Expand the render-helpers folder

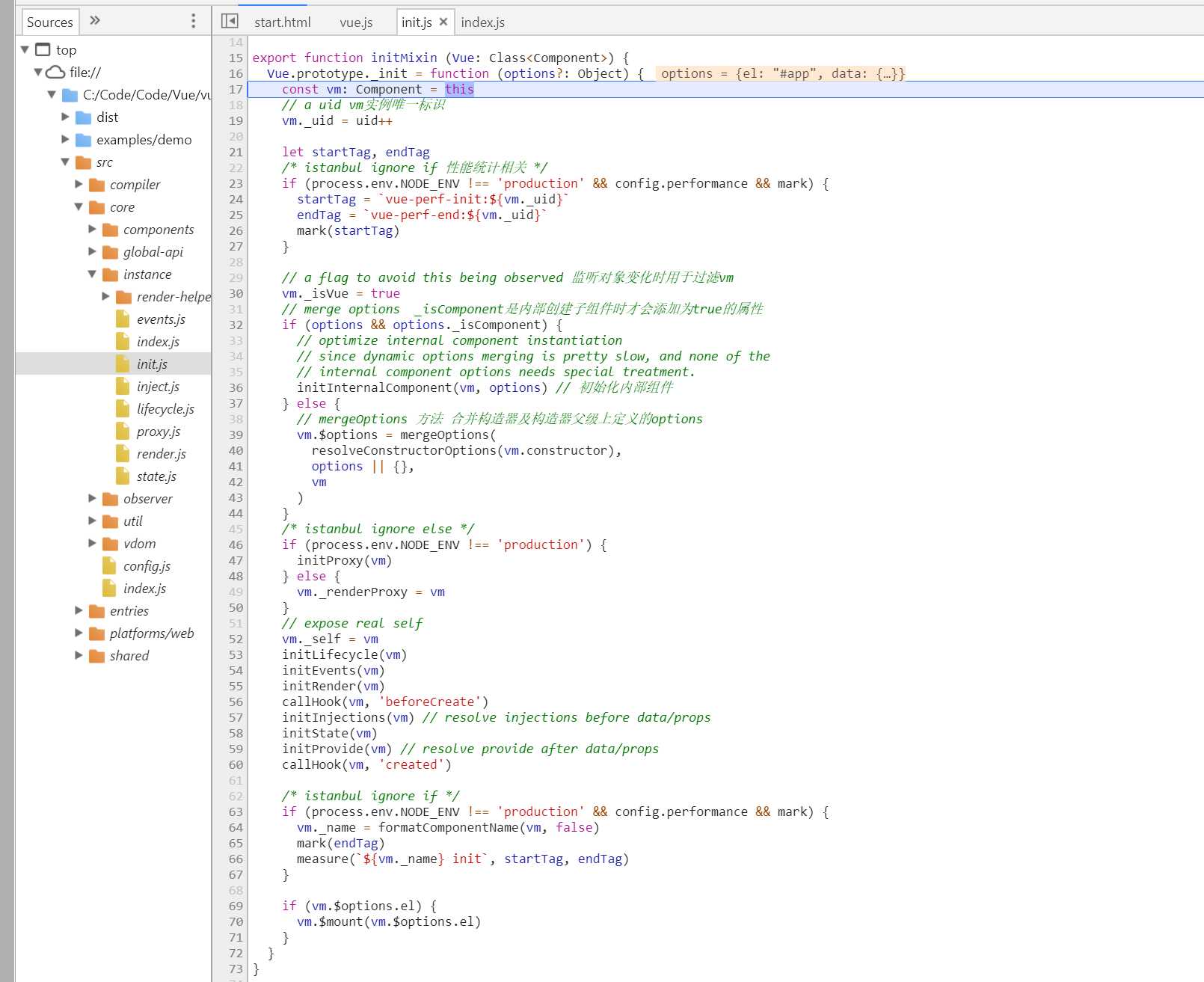105,296
